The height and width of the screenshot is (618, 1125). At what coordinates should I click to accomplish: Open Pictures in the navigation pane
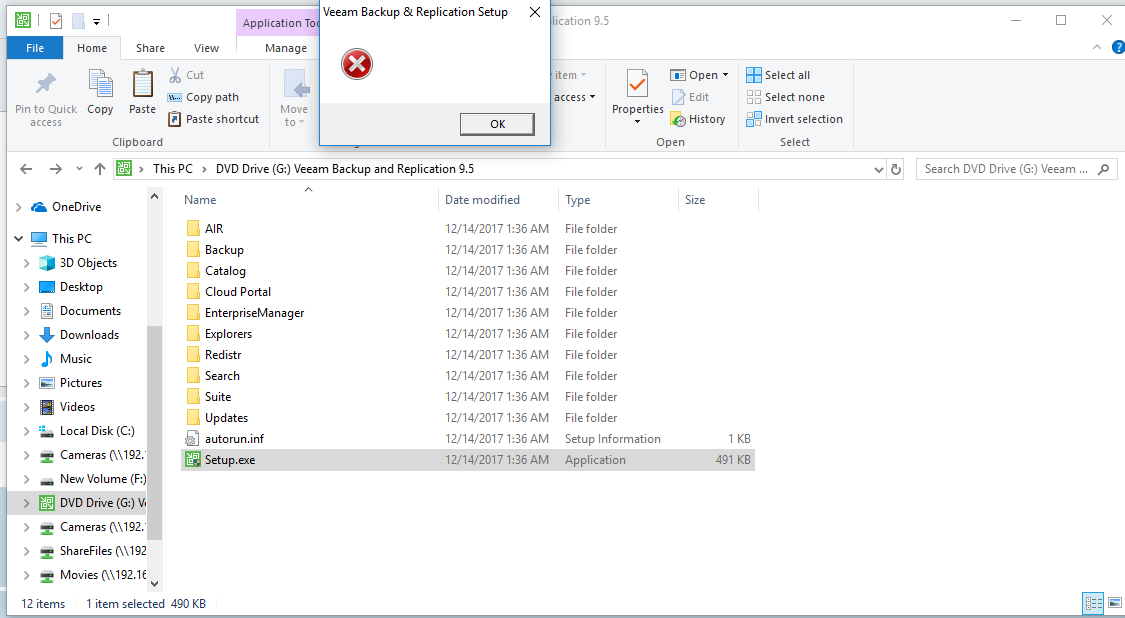point(80,383)
